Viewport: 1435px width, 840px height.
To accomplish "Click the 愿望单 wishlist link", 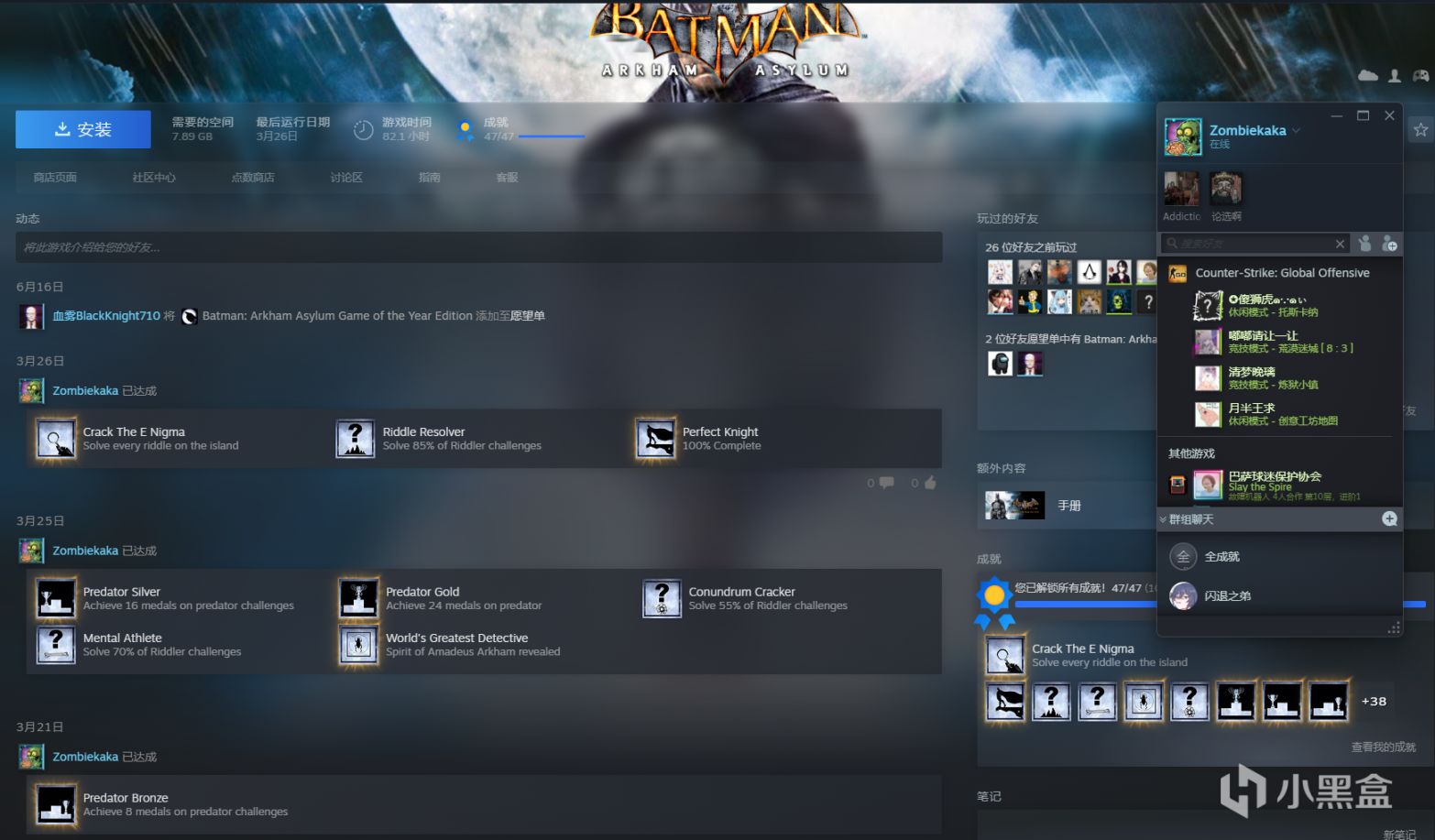I will (528, 316).
